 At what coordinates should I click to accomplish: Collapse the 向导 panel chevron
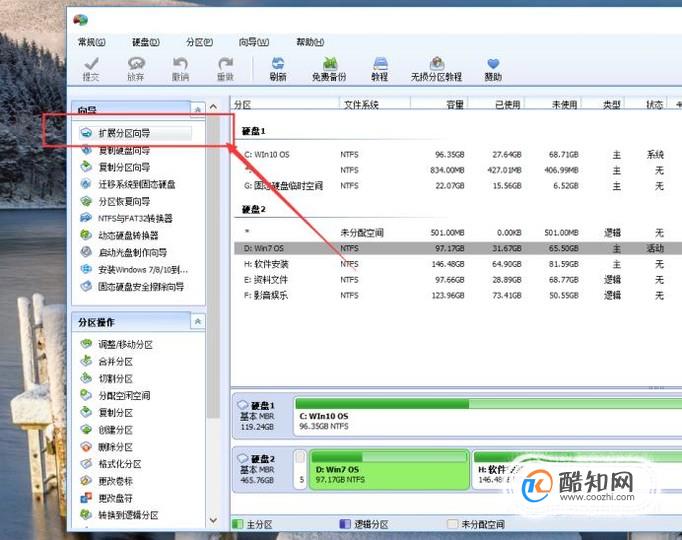pos(197,110)
